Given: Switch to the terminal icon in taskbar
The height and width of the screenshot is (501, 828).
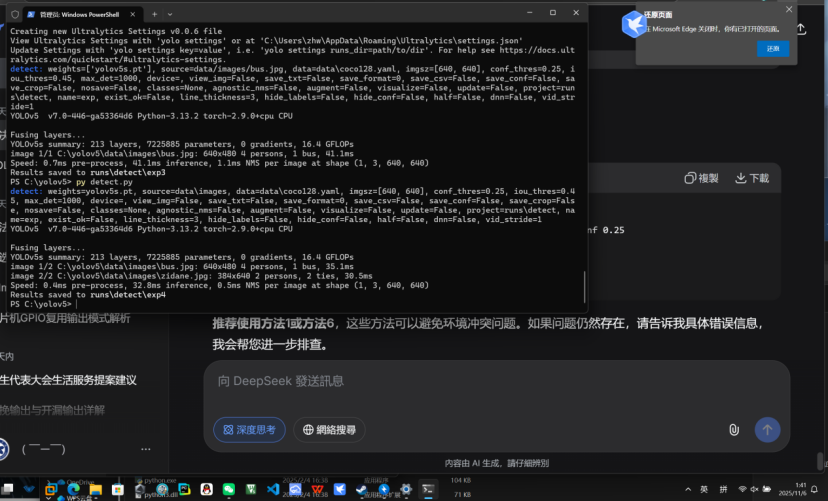Looking at the screenshot, I should coord(428,489).
